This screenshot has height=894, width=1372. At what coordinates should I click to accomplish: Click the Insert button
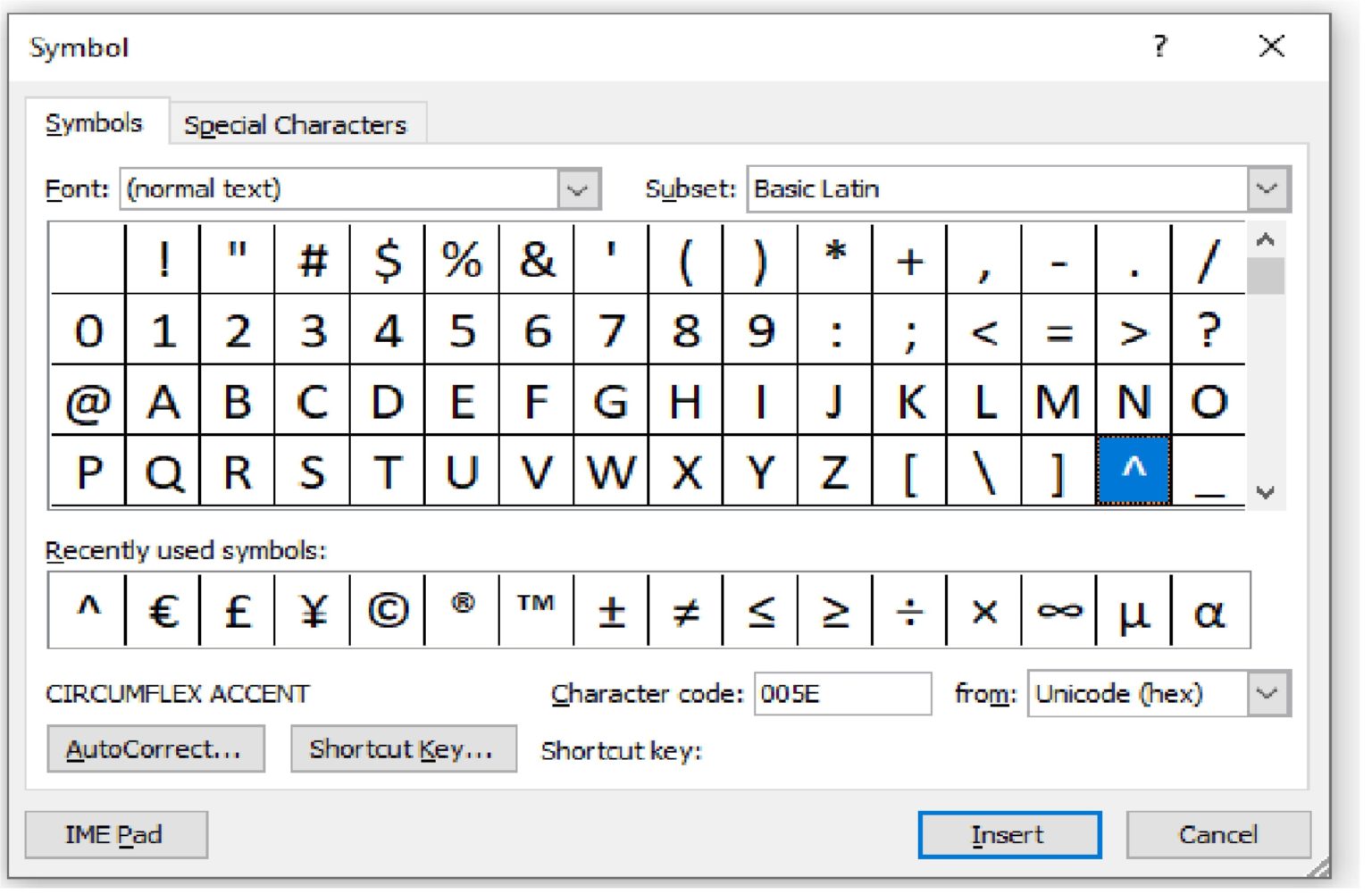click(1008, 834)
